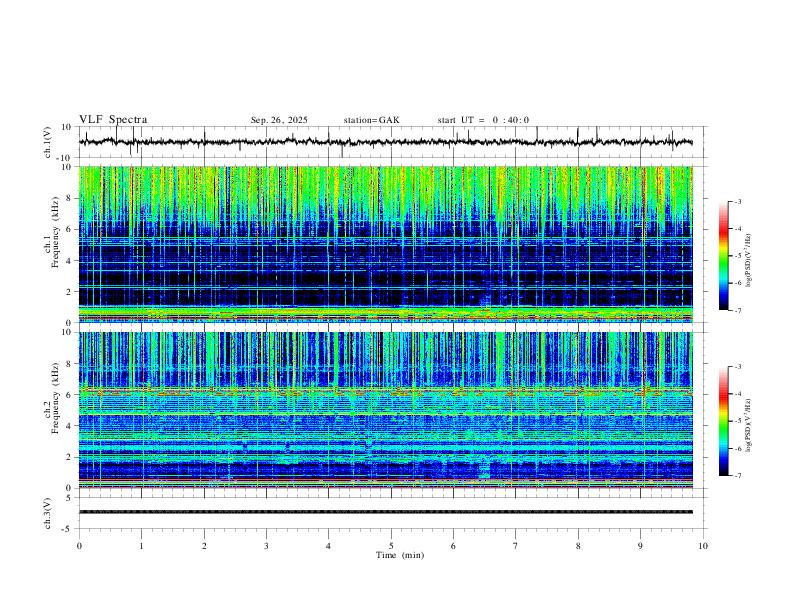Click the "8" kHz tick of ch.1 spectrogram
This screenshot has width=792, height=612.
(x=70, y=198)
